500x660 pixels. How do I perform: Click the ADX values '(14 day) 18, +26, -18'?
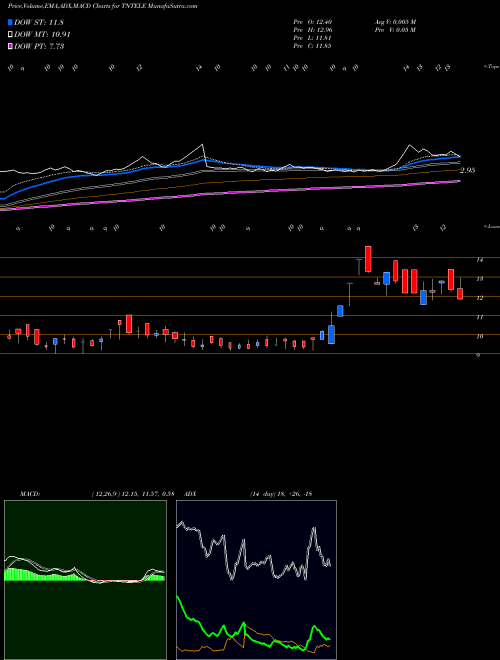(281, 494)
